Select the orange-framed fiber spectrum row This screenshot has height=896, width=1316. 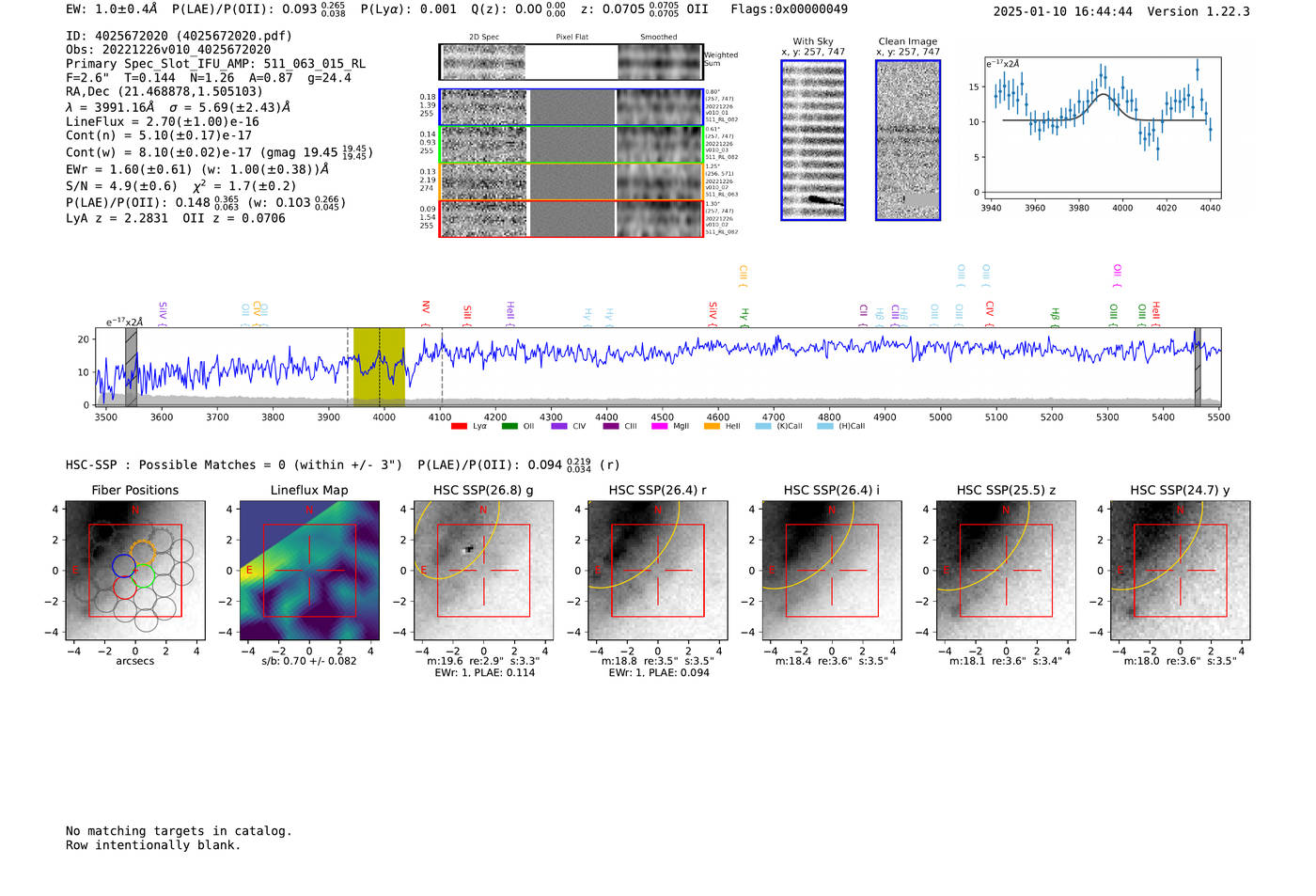[571, 181]
